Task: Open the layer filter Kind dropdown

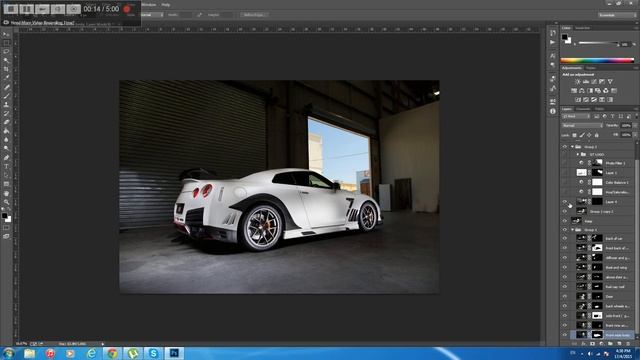Action: 576,116
